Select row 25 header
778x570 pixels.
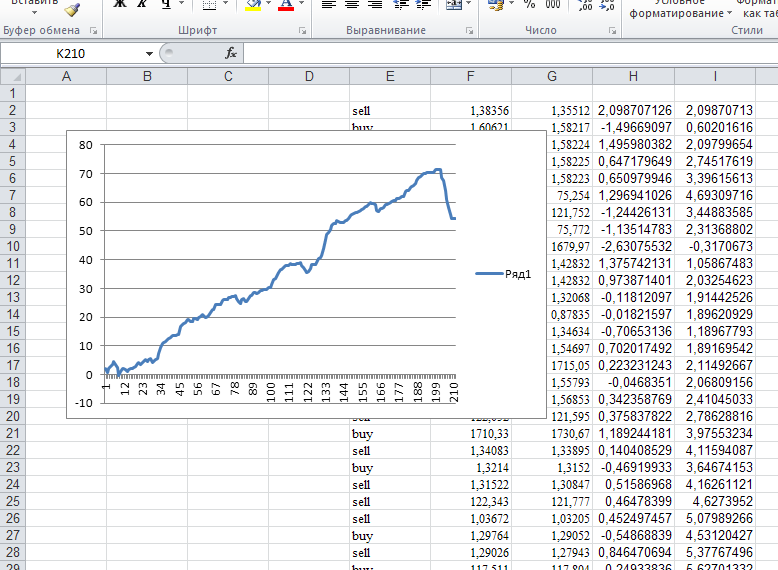pyautogui.click(x=13, y=501)
